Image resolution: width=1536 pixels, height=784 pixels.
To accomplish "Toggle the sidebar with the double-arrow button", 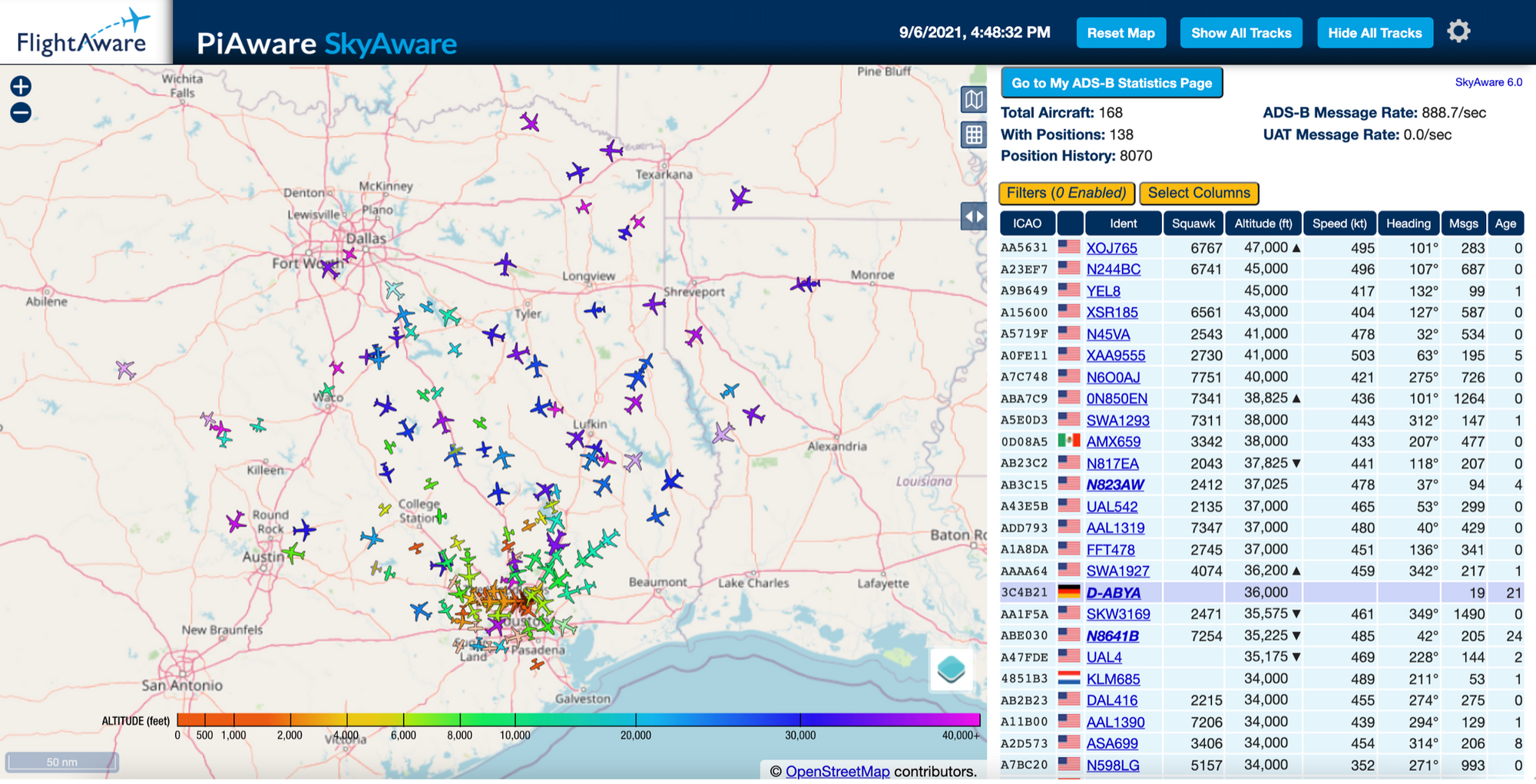I will pyautogui.click(x=974, y=217).
